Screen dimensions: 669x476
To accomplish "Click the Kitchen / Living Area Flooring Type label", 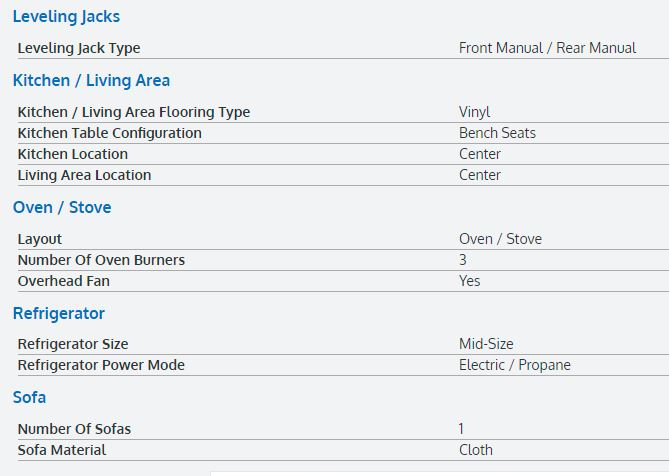I will pos(134,112).
